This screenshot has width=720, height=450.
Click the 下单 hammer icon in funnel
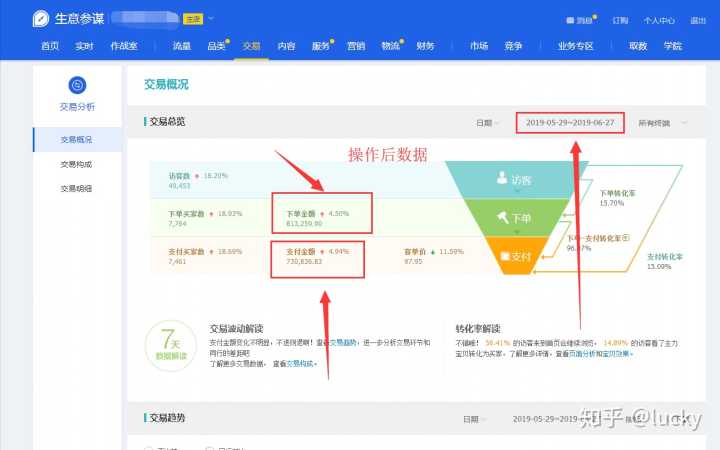click(502, 217)
